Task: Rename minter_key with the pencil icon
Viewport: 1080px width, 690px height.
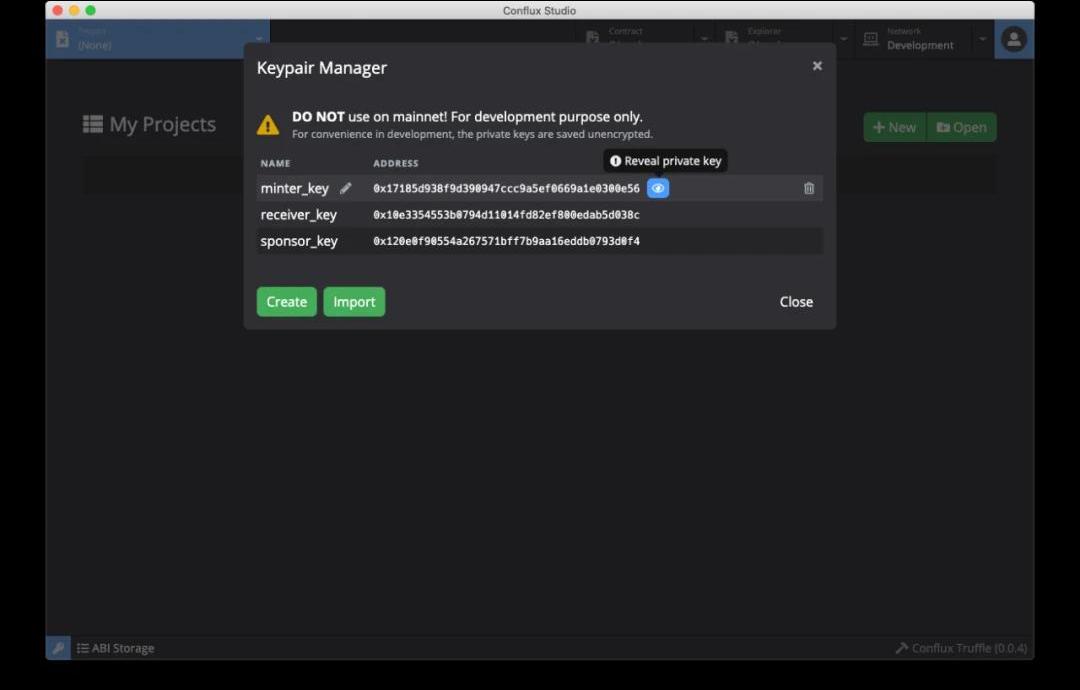Action: [346, 188]
